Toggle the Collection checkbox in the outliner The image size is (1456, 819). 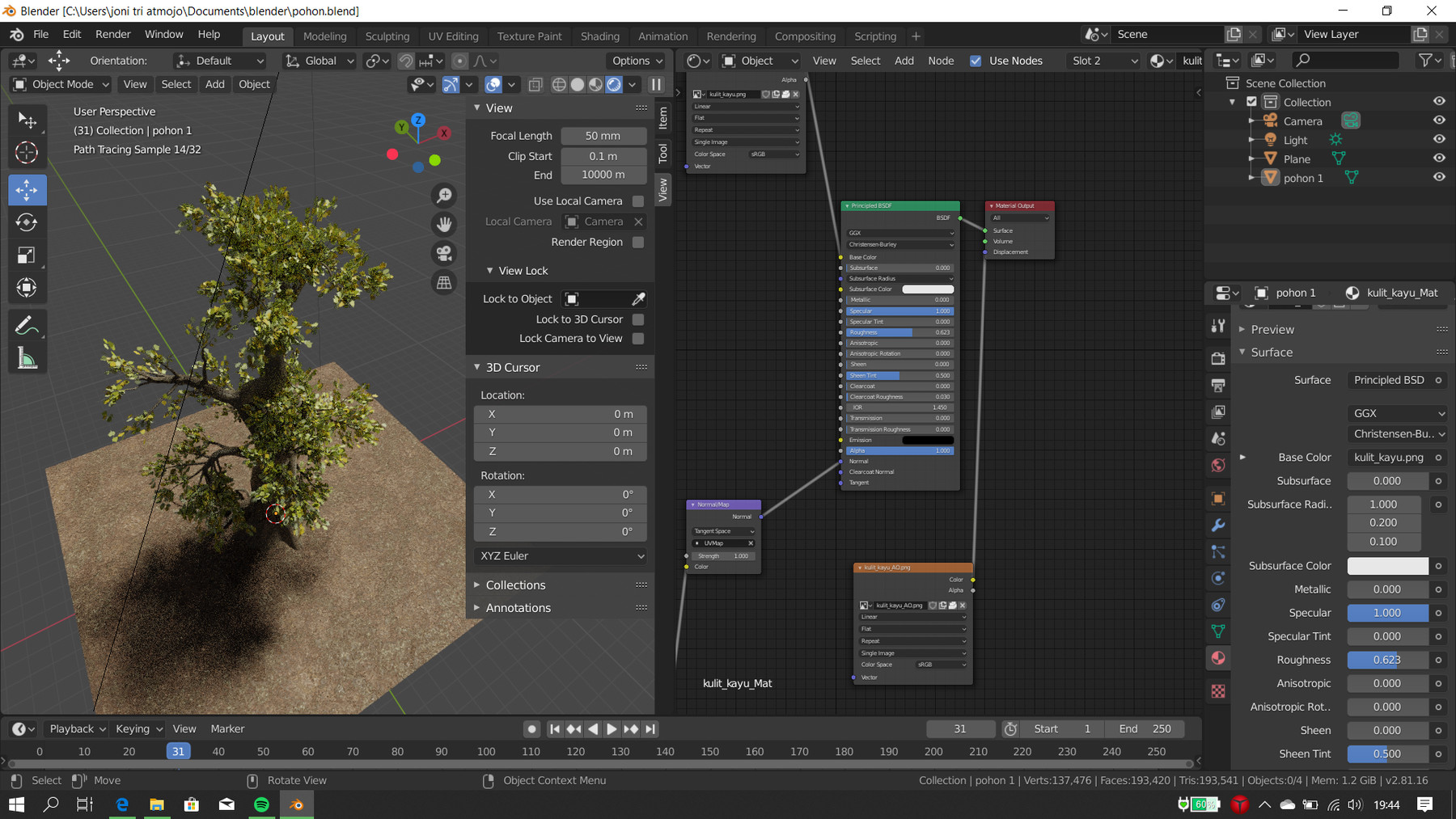[1252, 101]
